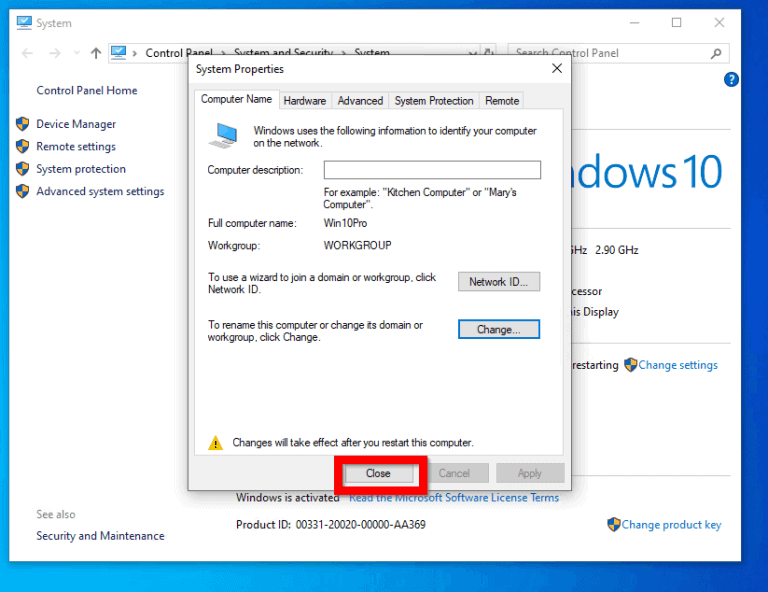Screen dimensions: 768x592
Task: Open the blue help question mark icon
Action: pos(731,79)
